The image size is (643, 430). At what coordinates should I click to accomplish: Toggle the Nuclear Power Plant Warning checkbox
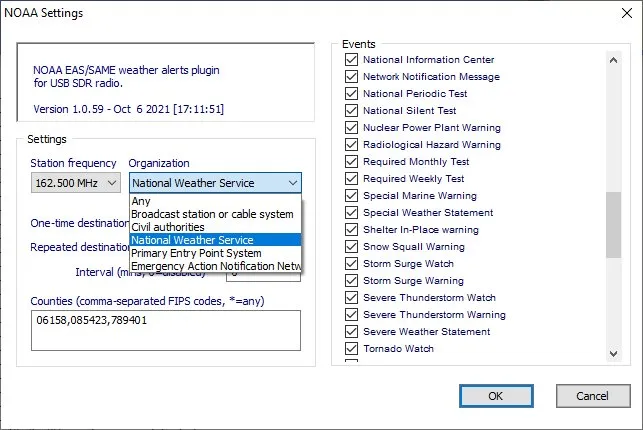tap(351, 128)
